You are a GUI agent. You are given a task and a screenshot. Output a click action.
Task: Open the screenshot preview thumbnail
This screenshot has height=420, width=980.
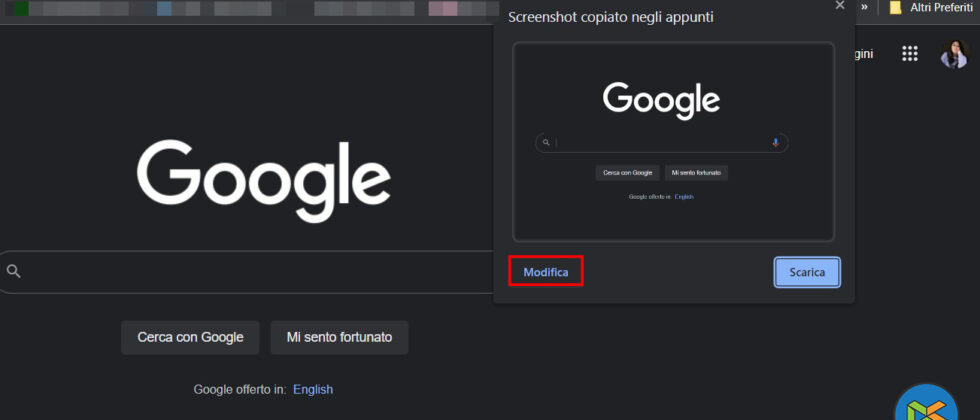point(673,142)
